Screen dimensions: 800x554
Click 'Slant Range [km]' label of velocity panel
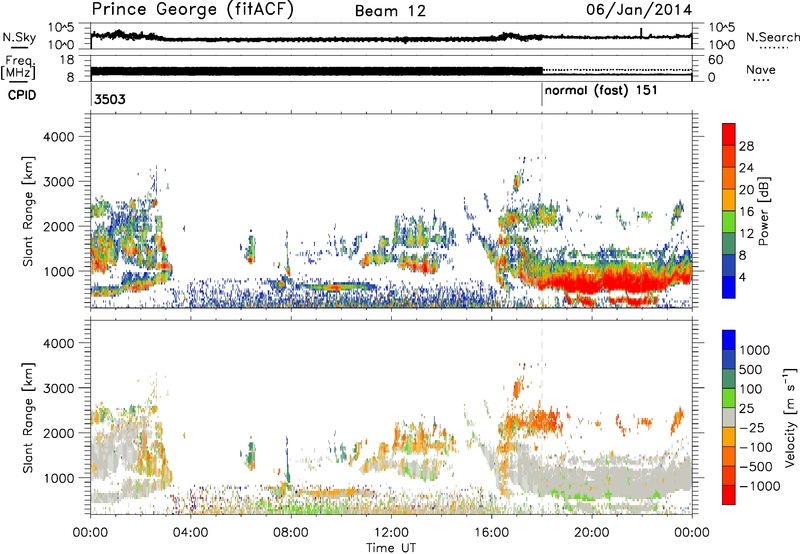pyautogui.click(x=28, y=417)
